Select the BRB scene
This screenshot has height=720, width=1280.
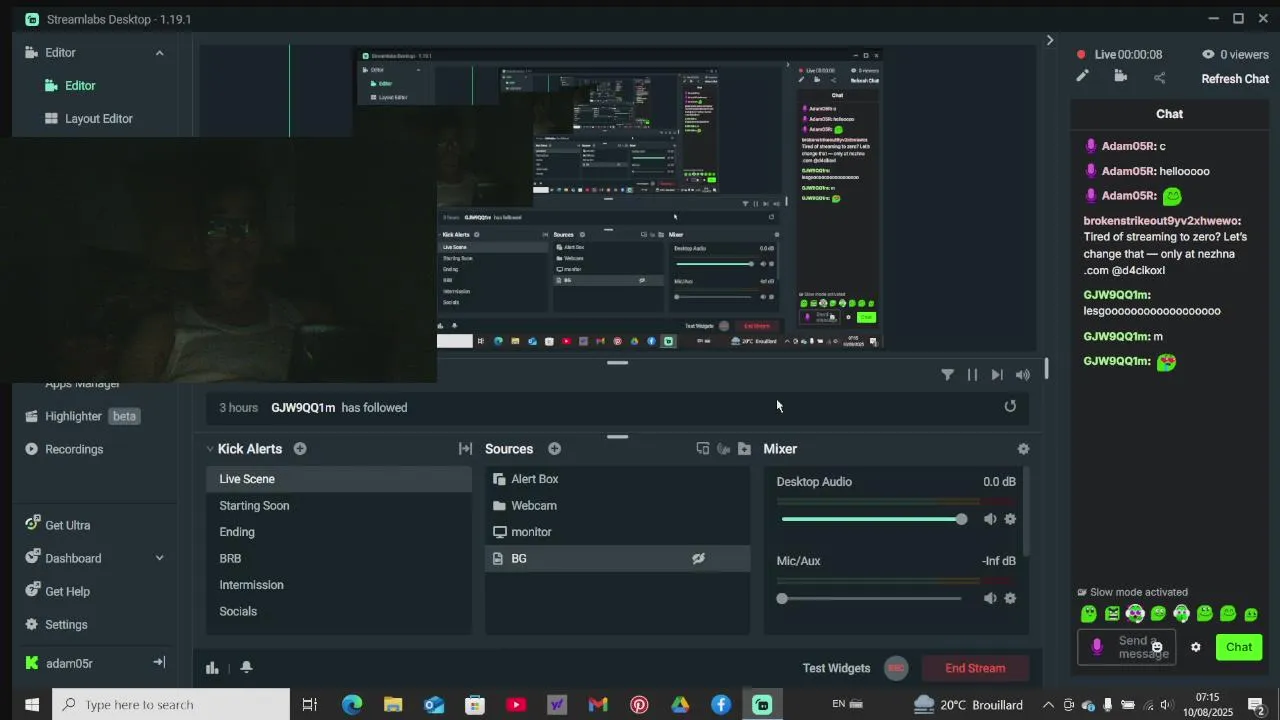click(339, 558)
